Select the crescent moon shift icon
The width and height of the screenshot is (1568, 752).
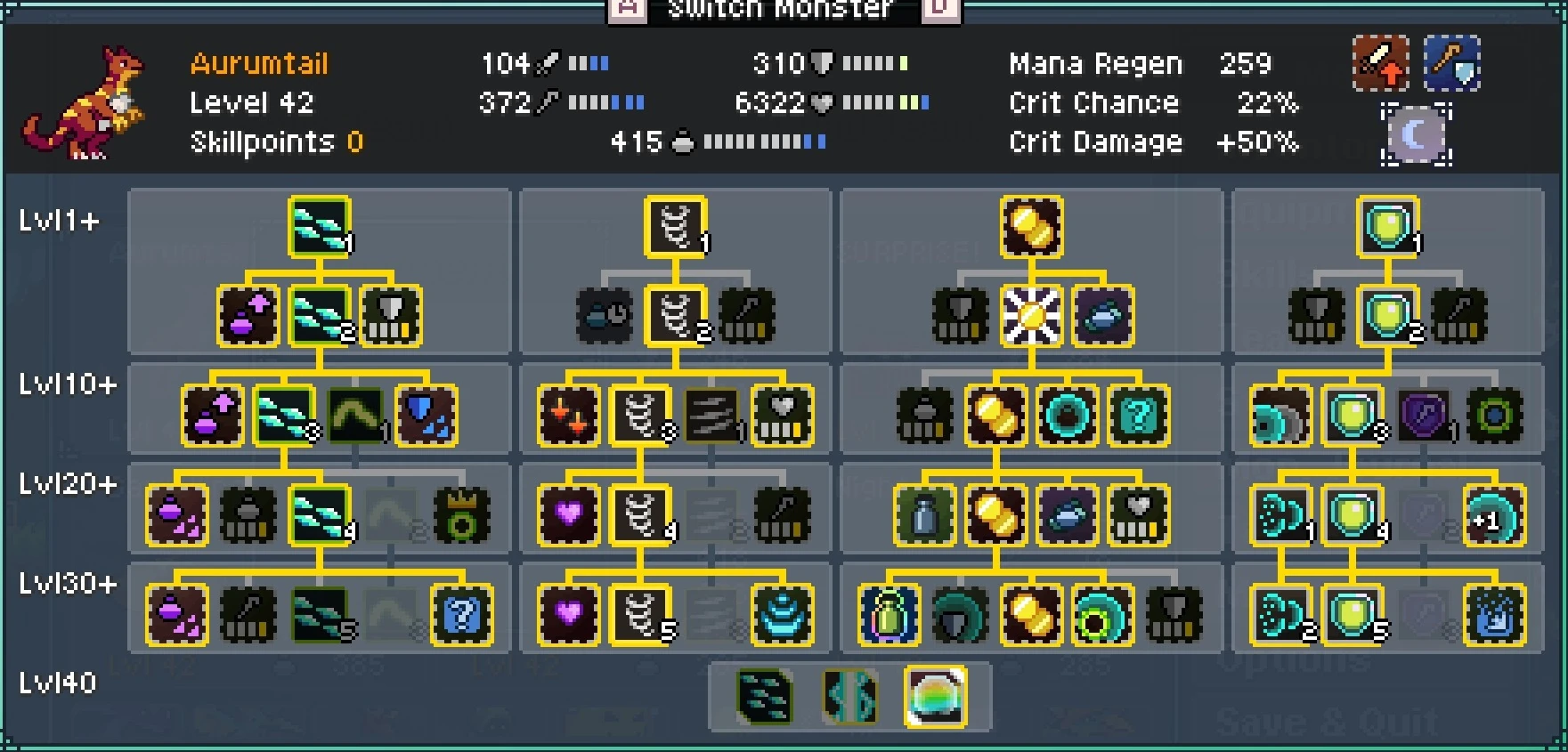coord(1416,134)
